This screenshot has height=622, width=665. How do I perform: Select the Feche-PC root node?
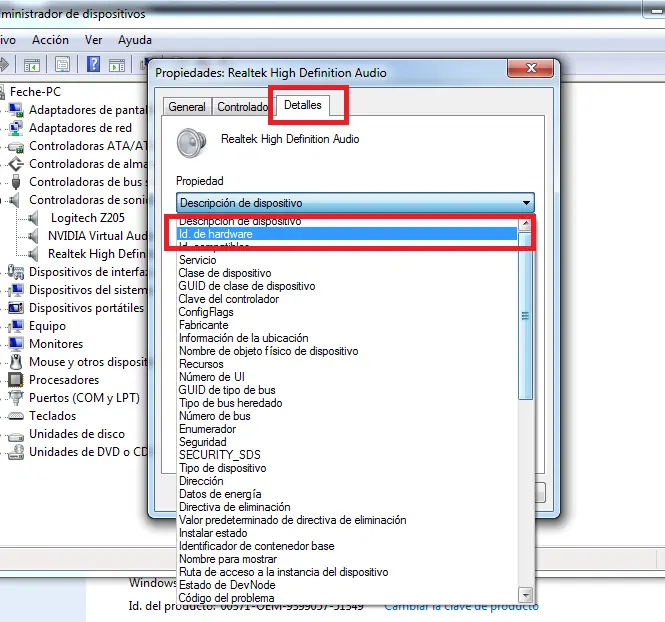[x=35, y=92]
